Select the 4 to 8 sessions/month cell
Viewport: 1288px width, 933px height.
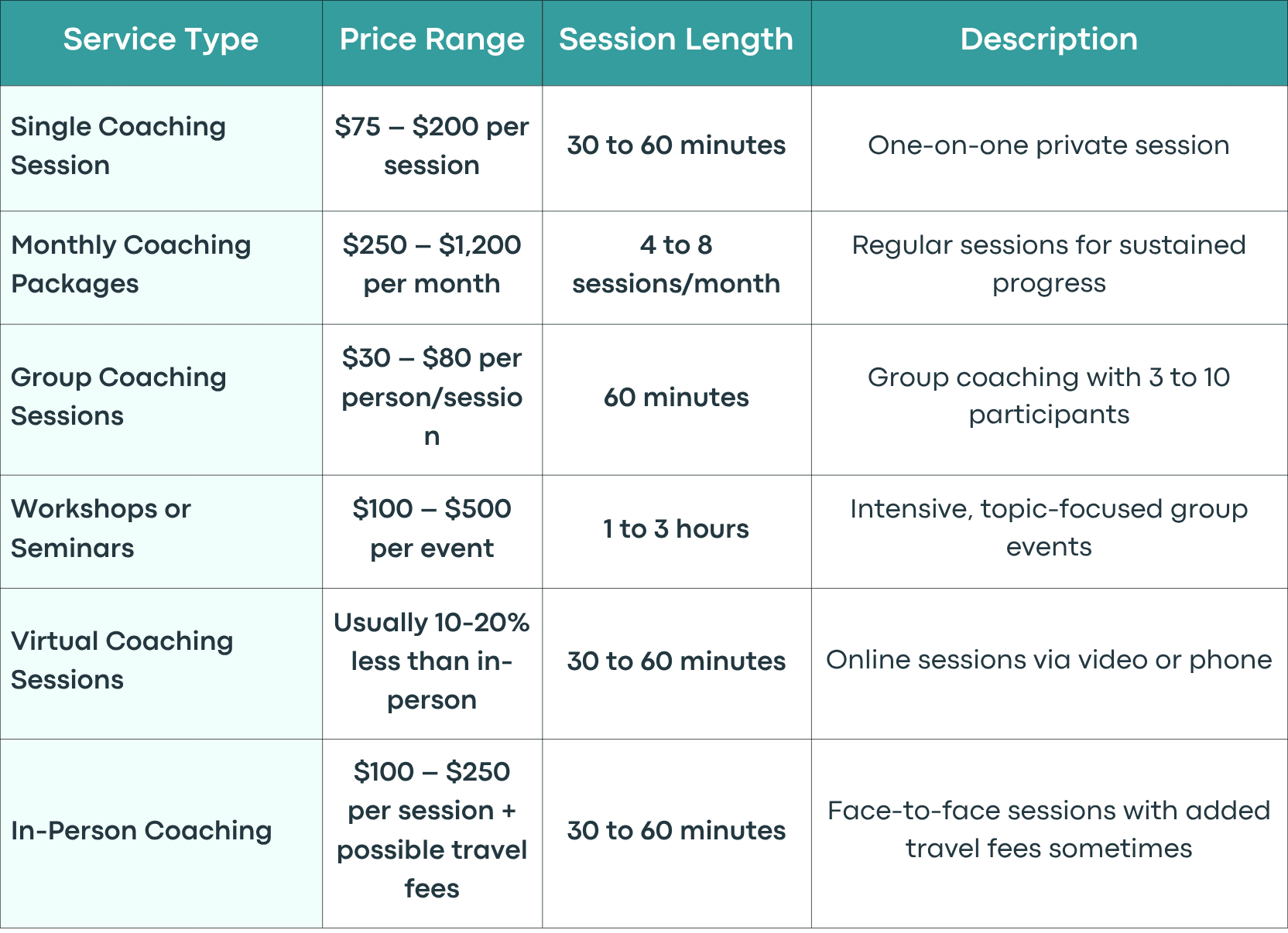(677, 268)
